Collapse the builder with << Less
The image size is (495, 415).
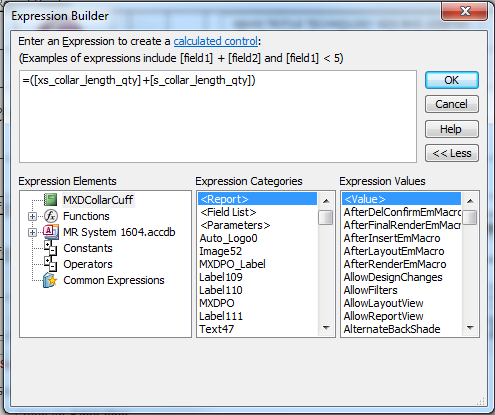pyautogui.click(x=452, y=153)
